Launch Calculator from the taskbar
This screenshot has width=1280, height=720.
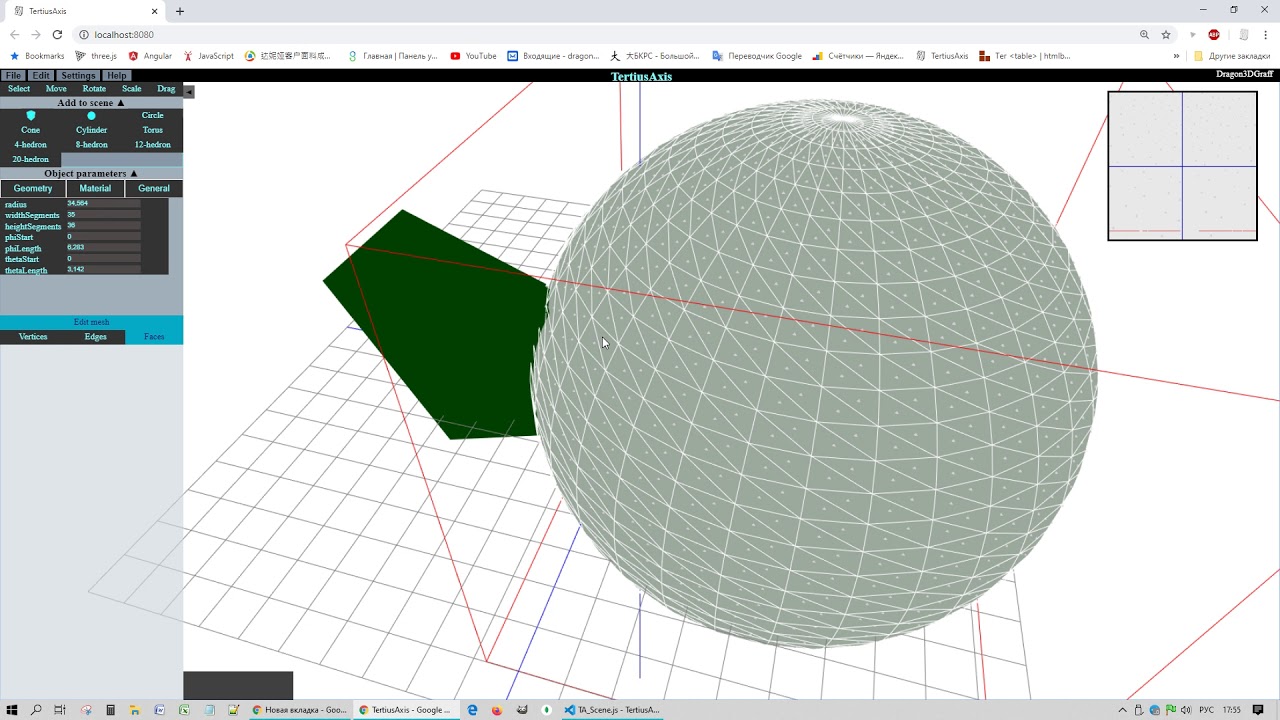click(110, 710)
